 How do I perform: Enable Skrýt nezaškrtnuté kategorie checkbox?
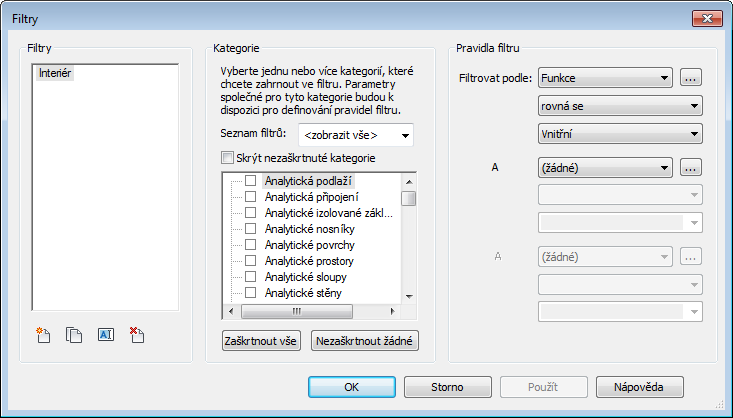tap(226, 158)
